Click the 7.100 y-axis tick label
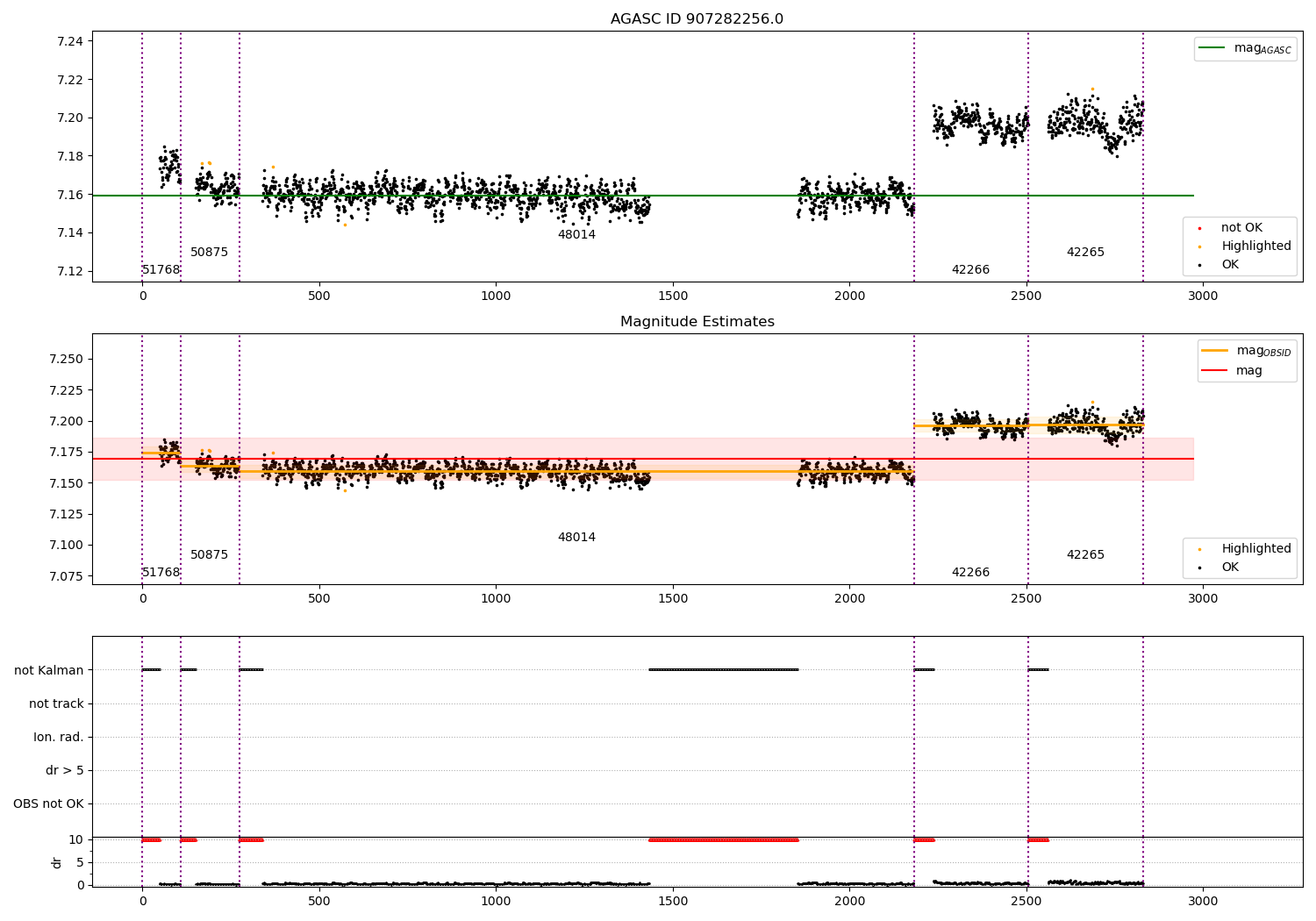 click(x=67, y=546)
